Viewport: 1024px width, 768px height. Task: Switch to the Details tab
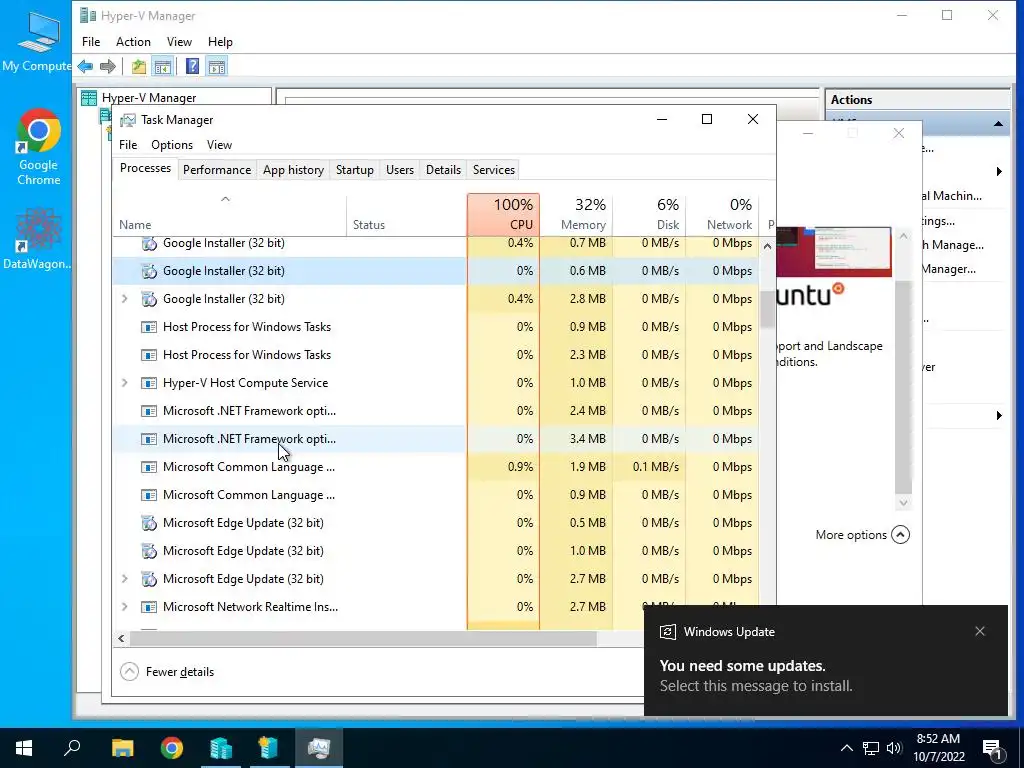coord(443,170)
